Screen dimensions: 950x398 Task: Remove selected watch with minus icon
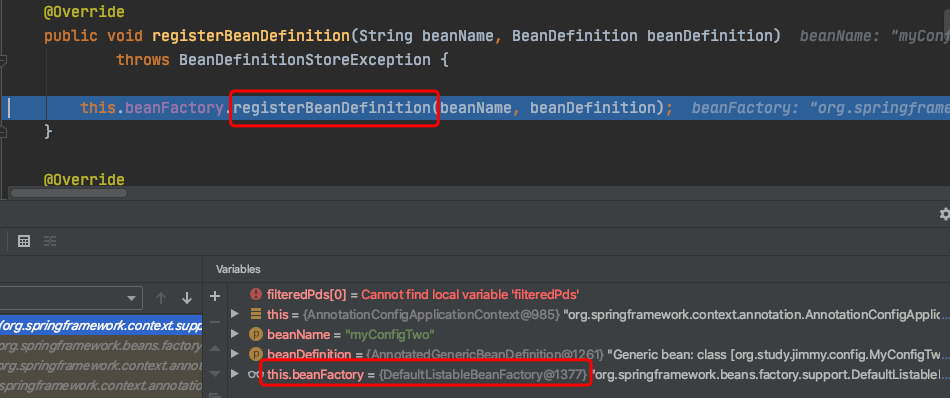click(214, 322)
